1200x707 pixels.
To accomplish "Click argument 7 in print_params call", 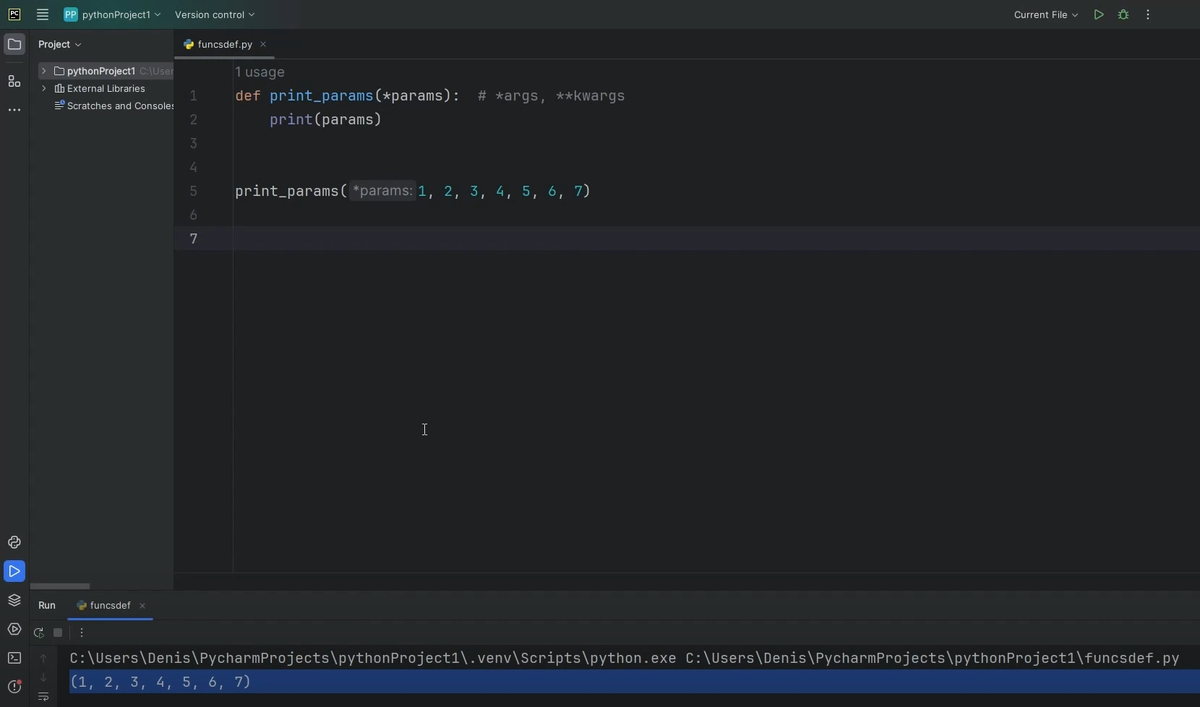I will pyautogui.click(x=578, y=191).
